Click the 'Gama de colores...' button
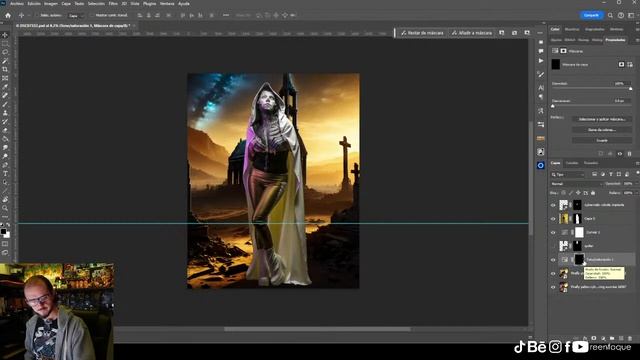This screenshot has width=640, height=360. [x=602, y=130]
